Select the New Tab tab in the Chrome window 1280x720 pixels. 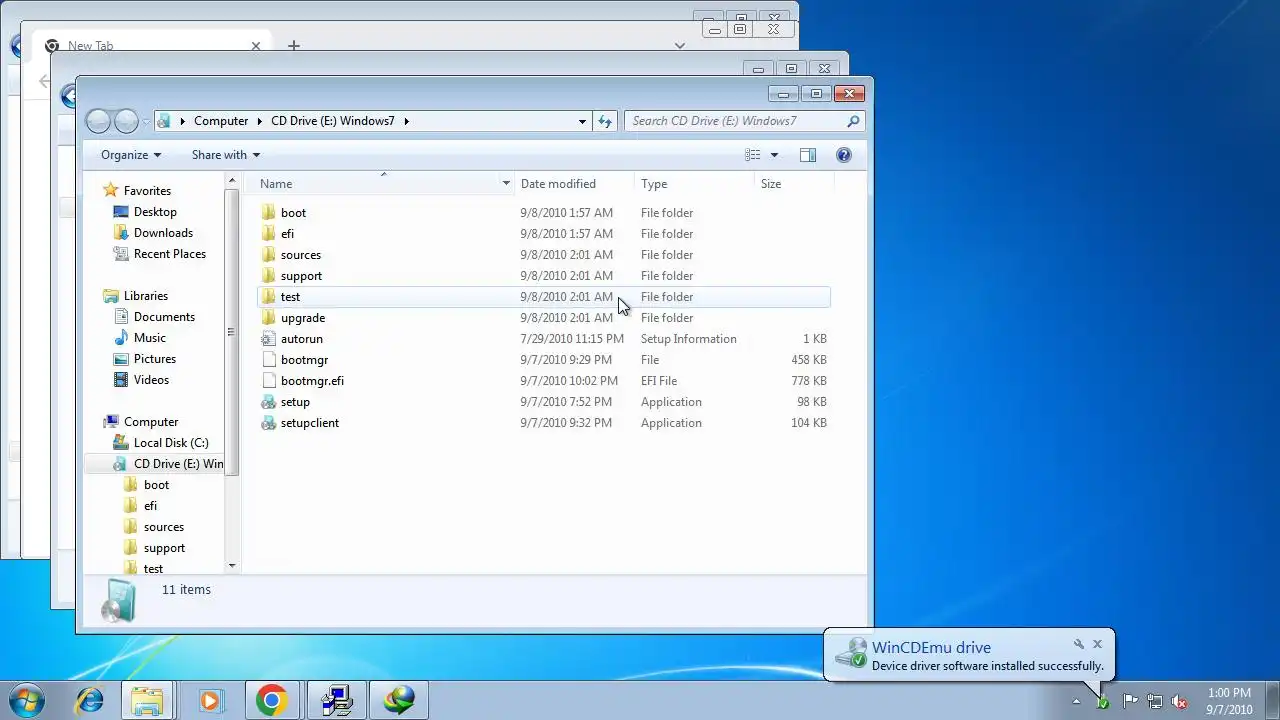(152, 46)
